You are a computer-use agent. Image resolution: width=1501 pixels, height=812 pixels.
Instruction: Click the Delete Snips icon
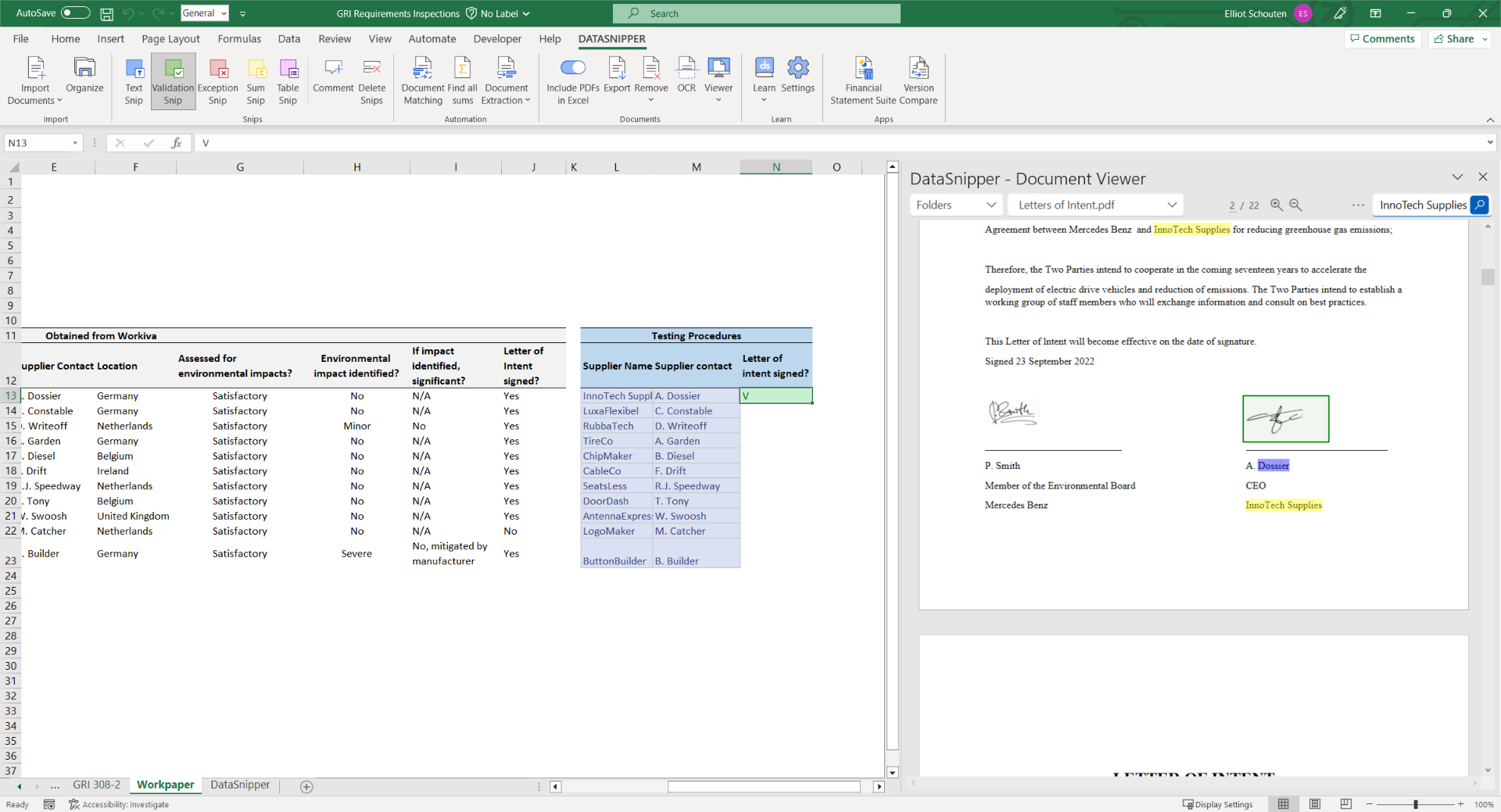tap(371, 80)
